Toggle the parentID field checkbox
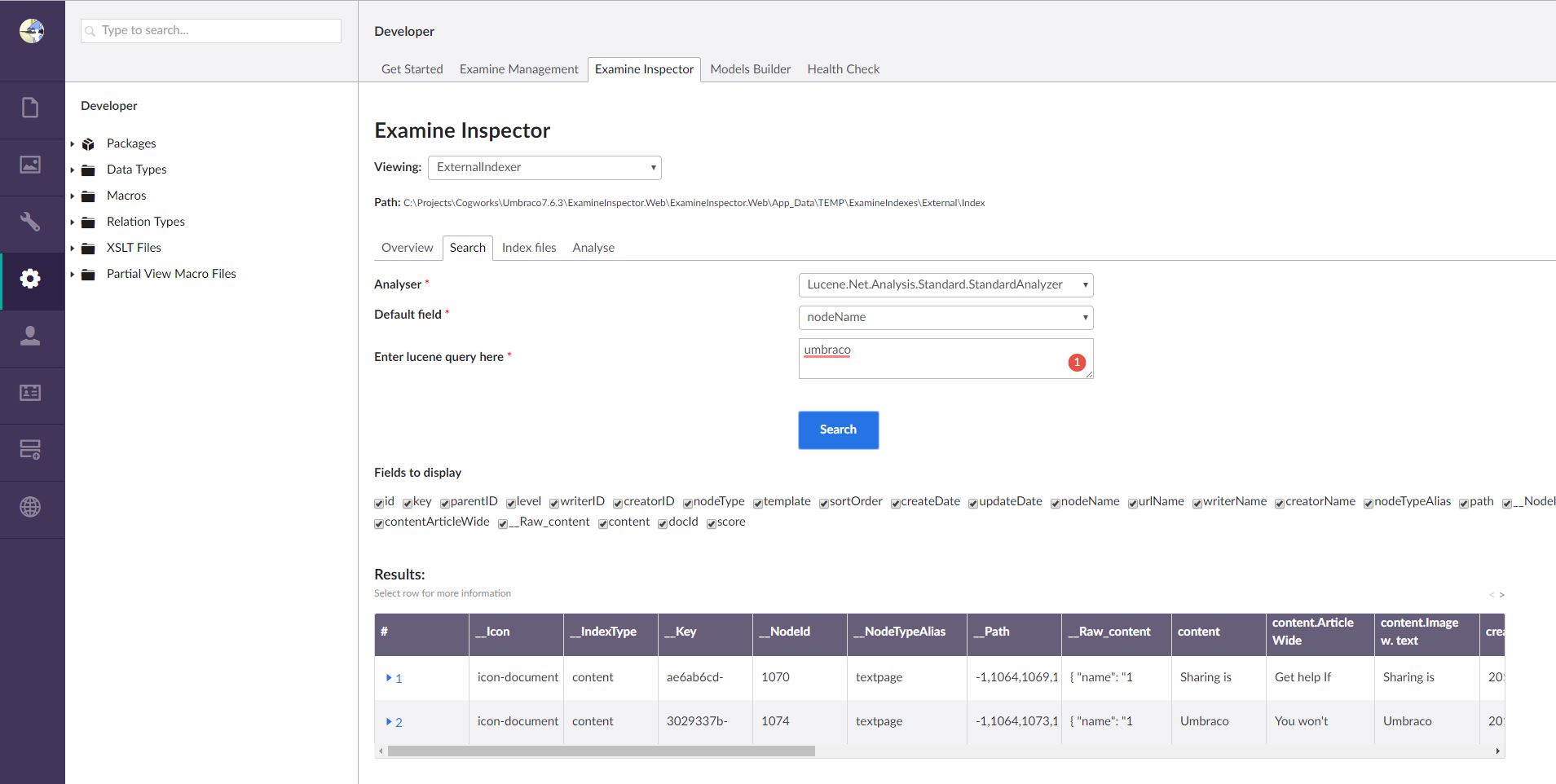1556x784 pixels. coord(445,503)
